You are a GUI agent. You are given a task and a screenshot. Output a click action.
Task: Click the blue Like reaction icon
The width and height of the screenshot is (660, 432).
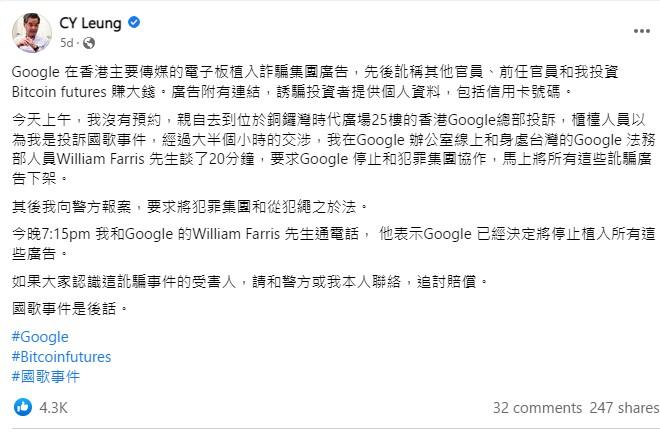click(x=21, y=407)
